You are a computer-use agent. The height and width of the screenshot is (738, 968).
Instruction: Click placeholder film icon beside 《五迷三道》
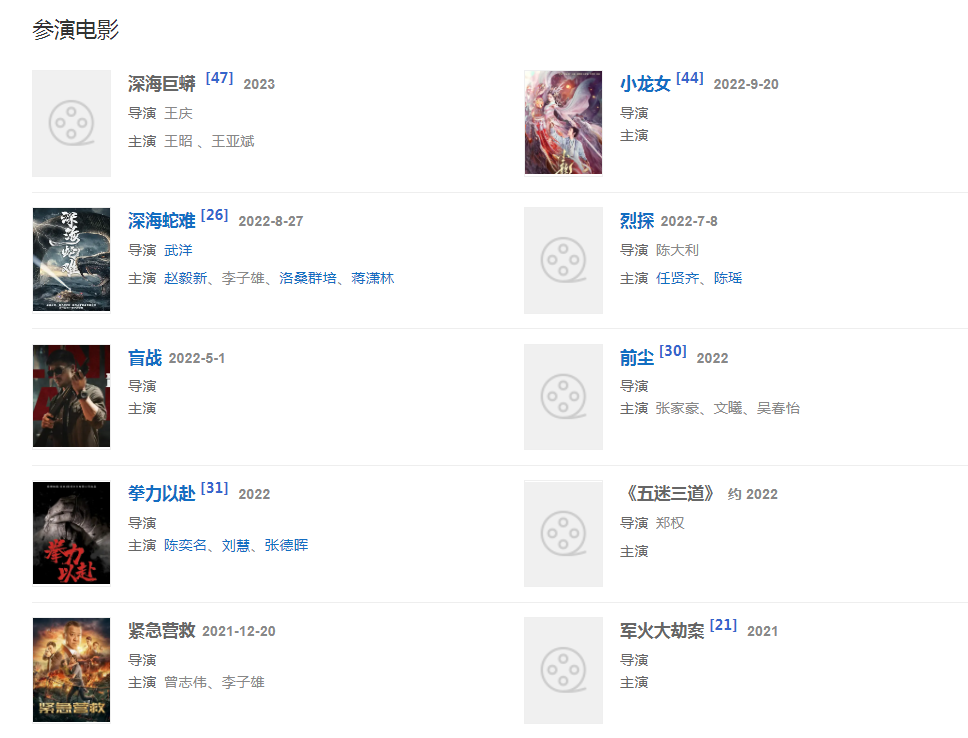pyautogui.click(x=563, y=534)
